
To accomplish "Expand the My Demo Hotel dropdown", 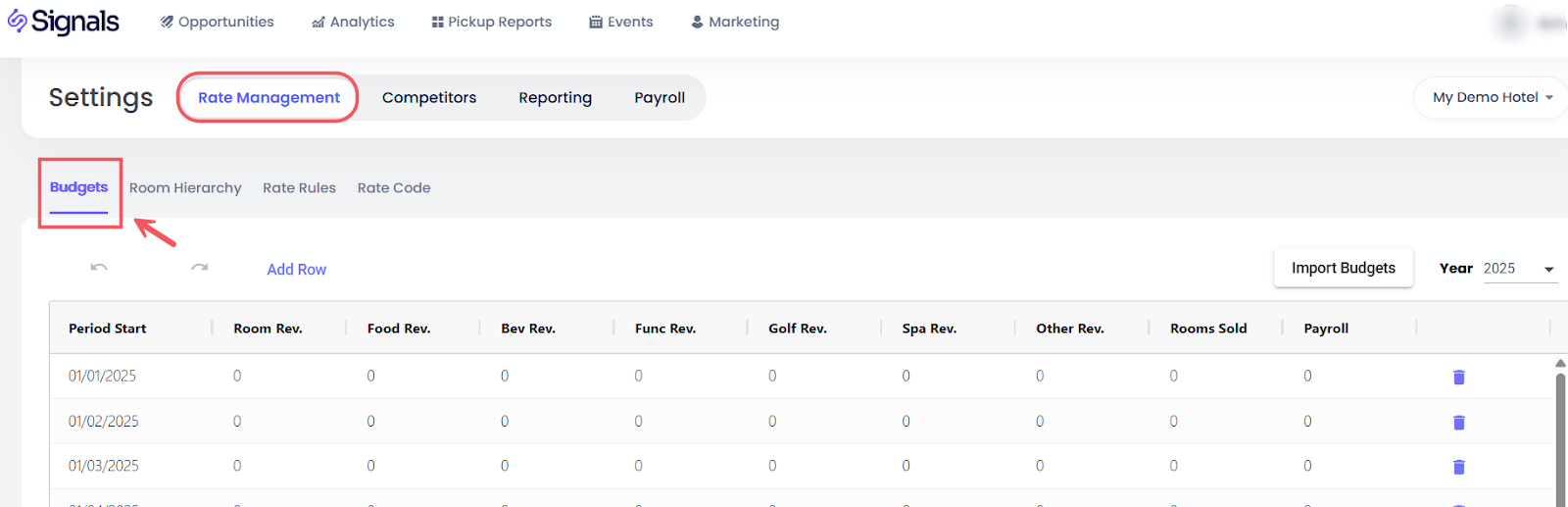I will coord(1492,97).
